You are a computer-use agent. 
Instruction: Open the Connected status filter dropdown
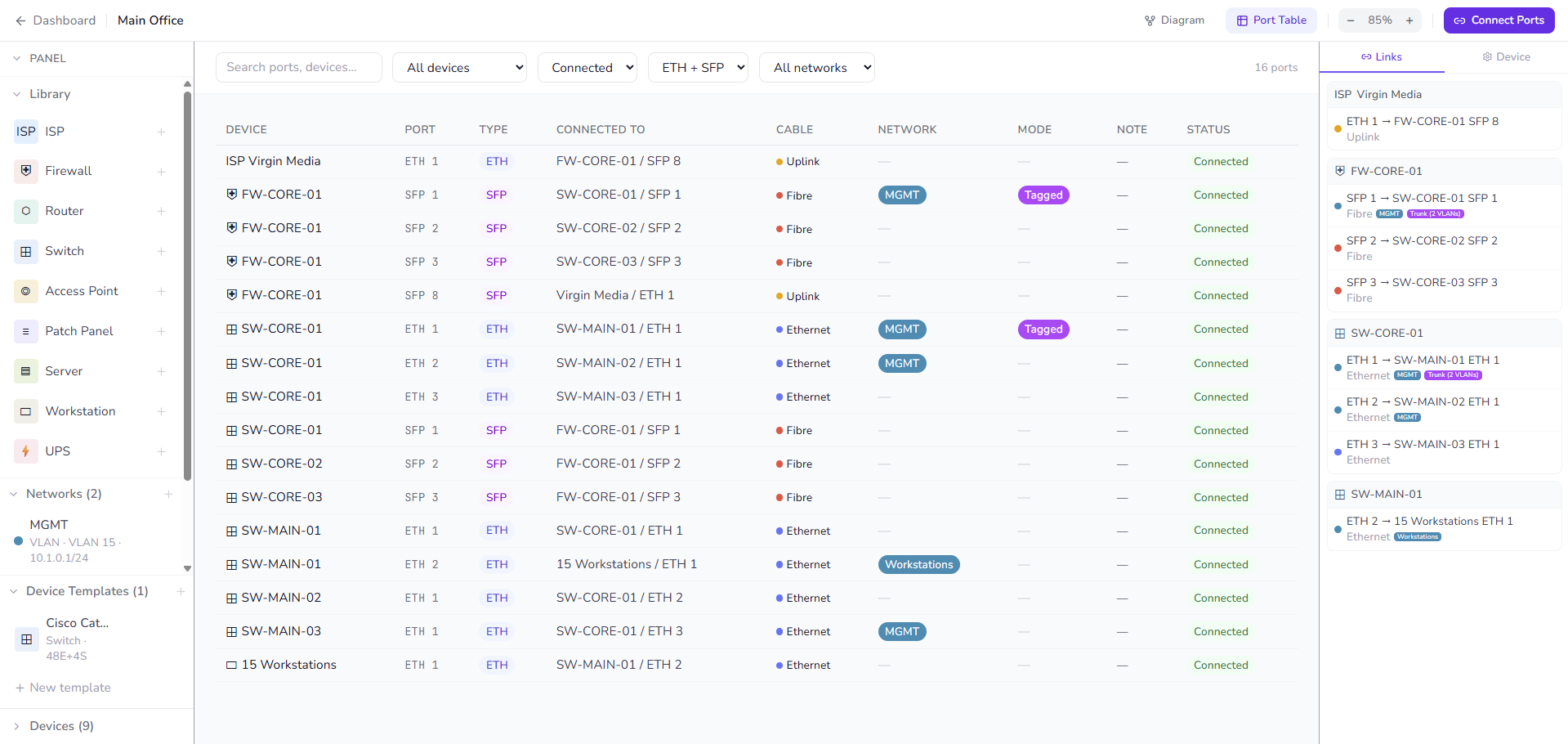(587, 68)
